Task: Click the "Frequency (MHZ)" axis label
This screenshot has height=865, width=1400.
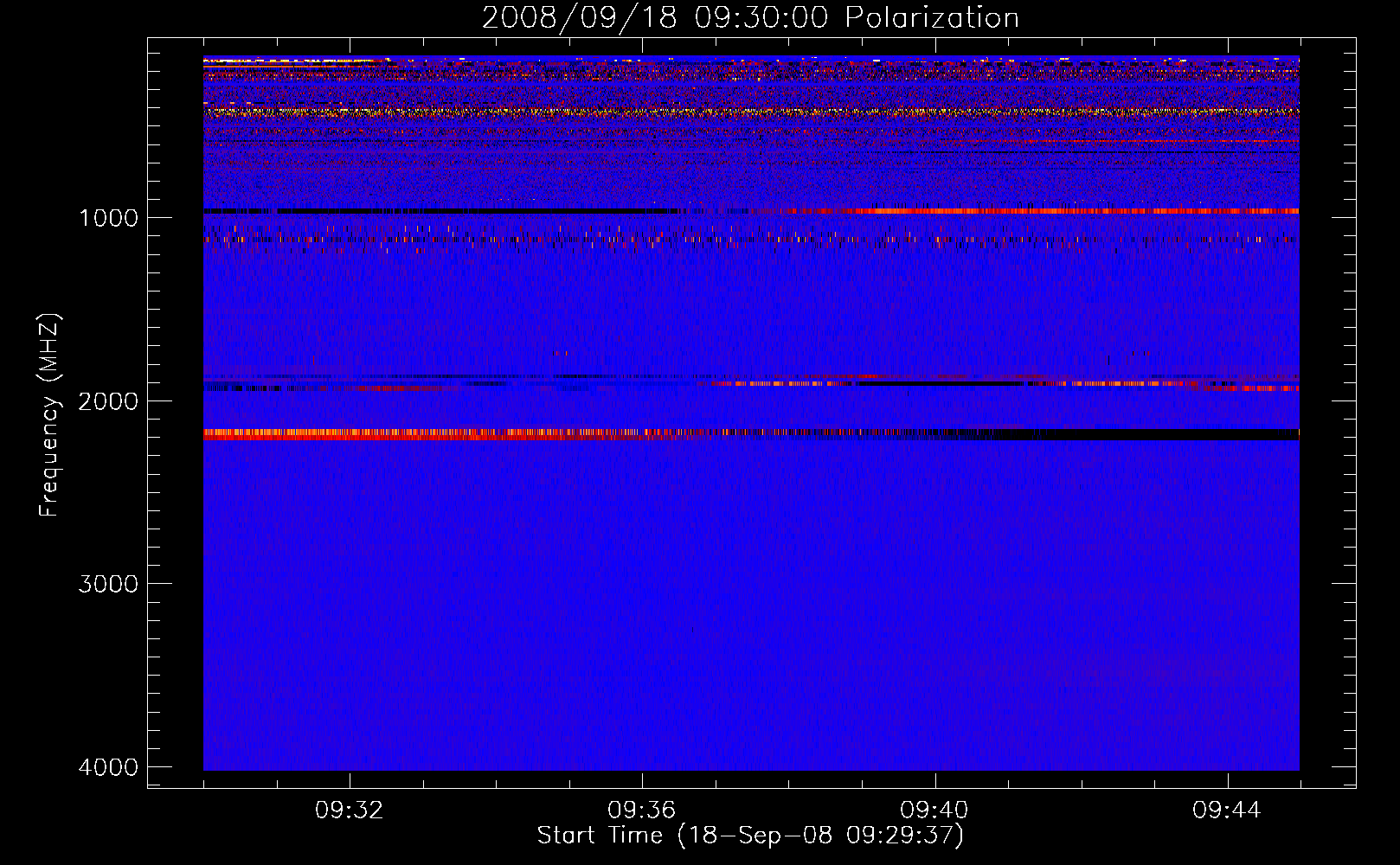Action: click(x=49, y=415)
